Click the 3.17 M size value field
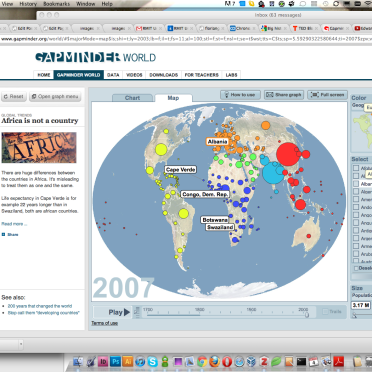372x372 pixels. (x=361, y=305)
